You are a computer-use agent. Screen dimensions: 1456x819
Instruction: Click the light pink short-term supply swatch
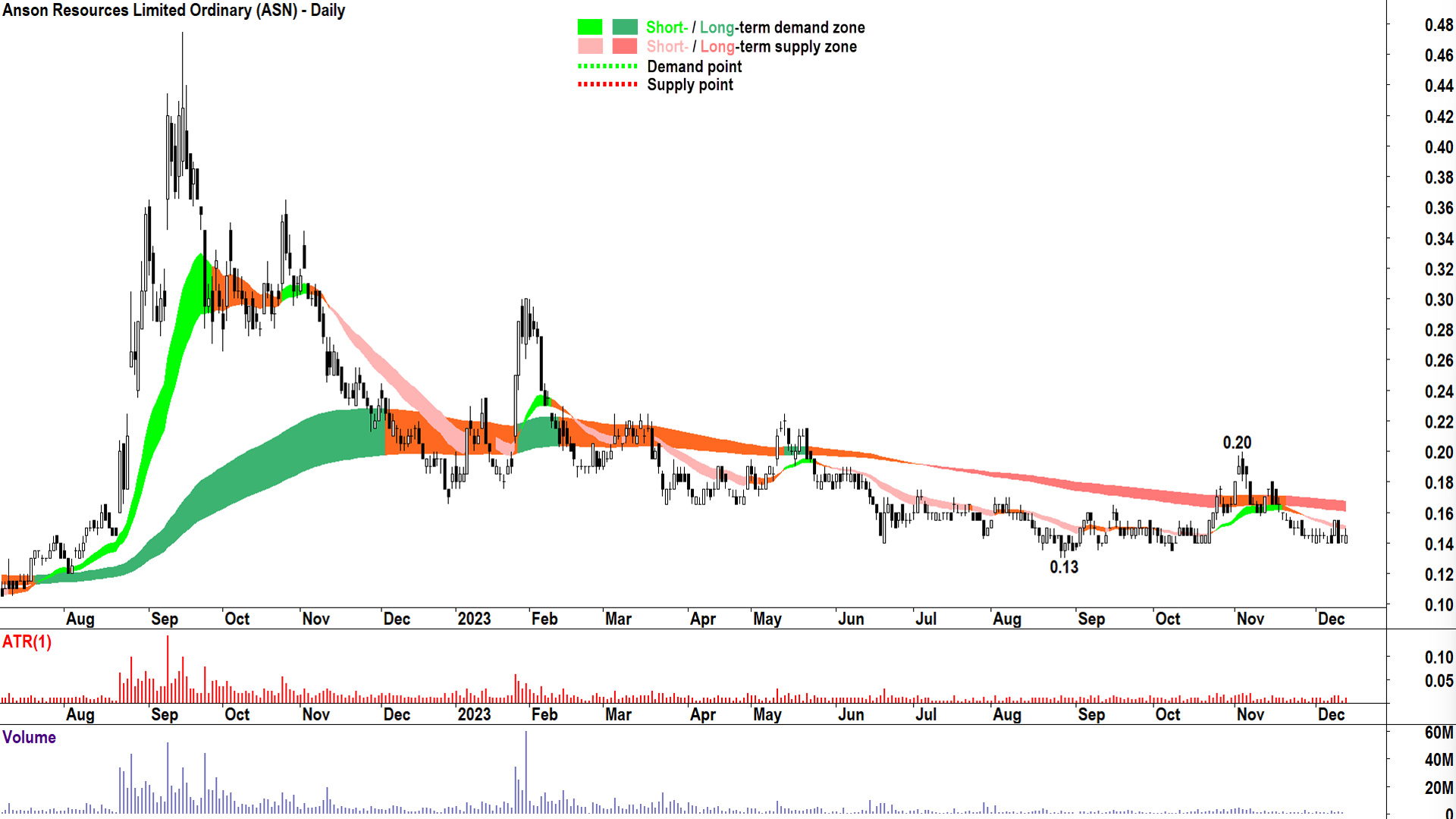[590, 46]
